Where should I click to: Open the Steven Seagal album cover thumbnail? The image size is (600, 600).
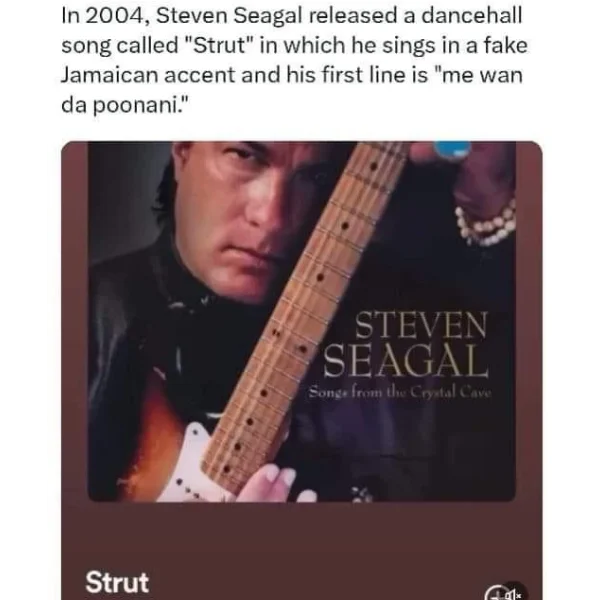pyautogui.click(x=302, y=321)
